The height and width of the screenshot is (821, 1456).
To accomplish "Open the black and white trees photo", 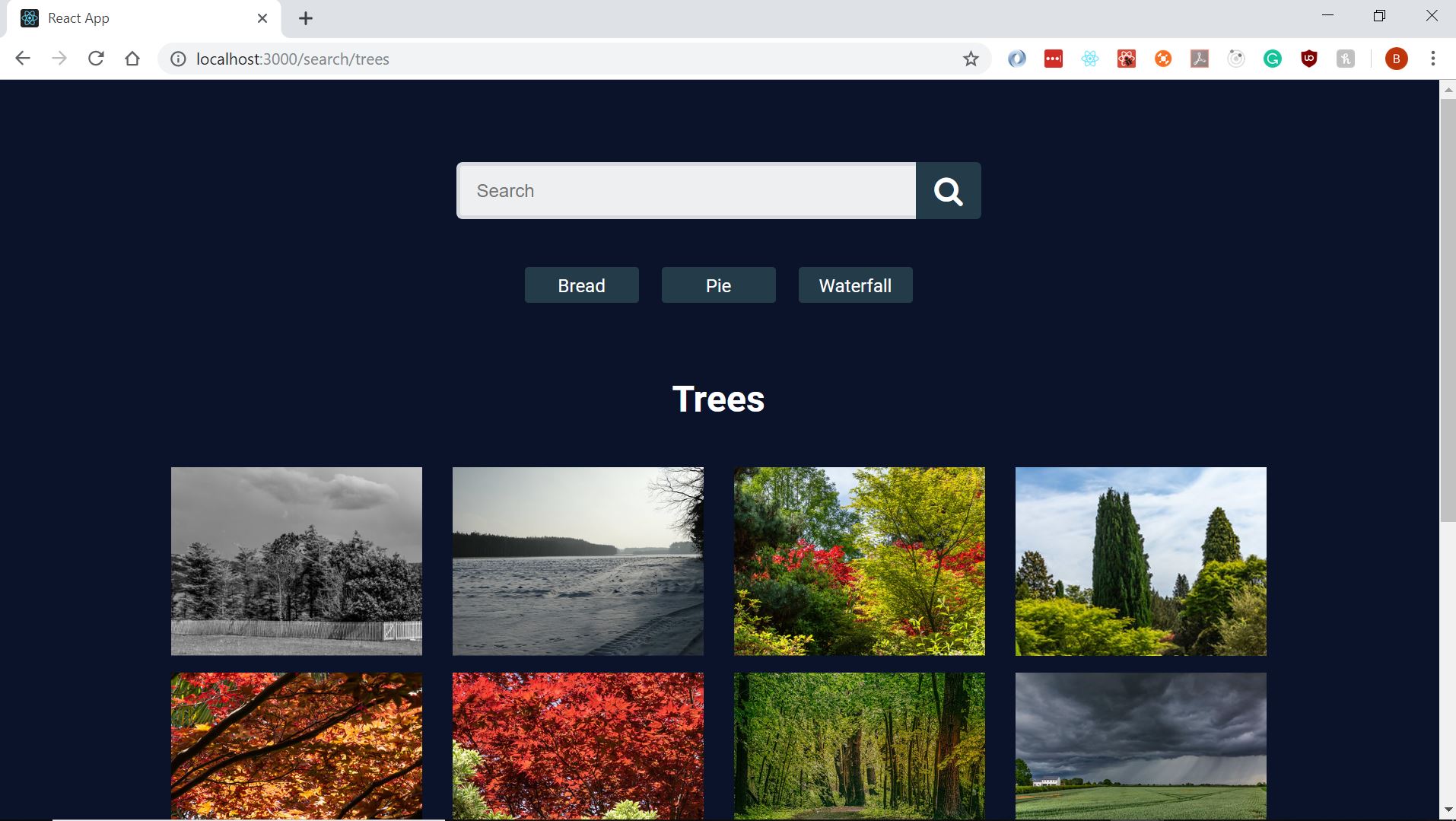I will click(x=296, y=561).
